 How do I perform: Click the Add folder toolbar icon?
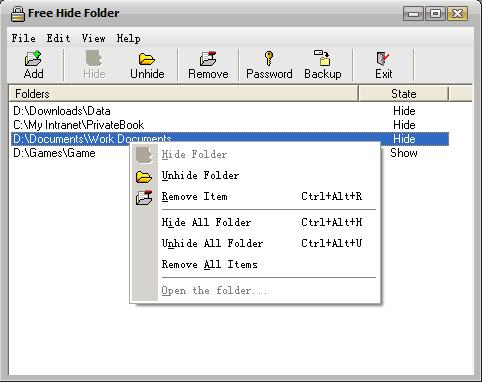(33, 59)
